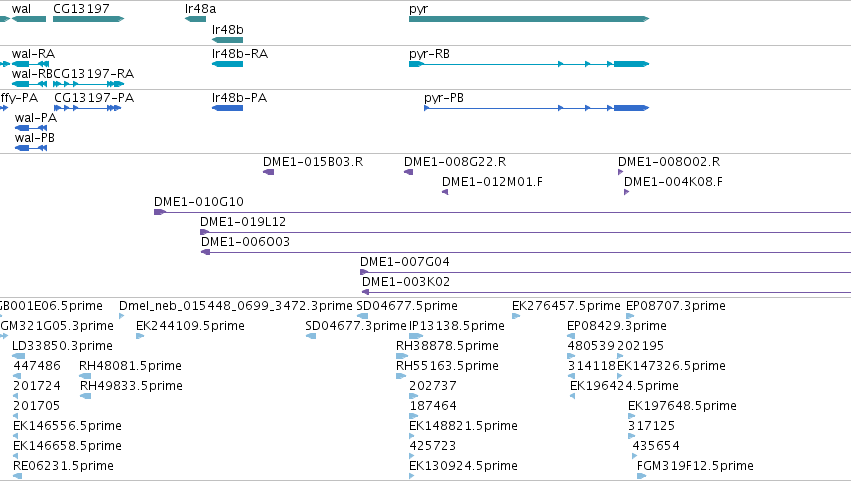The width and height of the screenshot is (851, 481).
Task: Select the EK146556.5prime EST
Action: coord(16,436)
